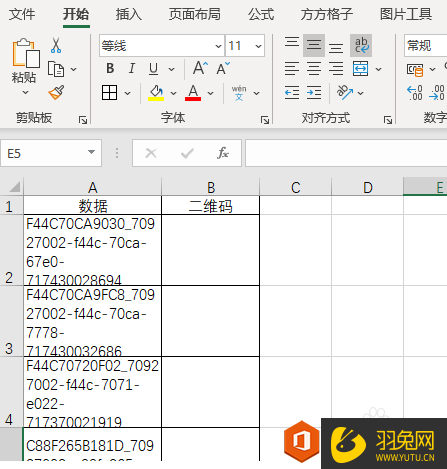447x469 pixels.
Task: Switch to the 图片工具 tab
Action: [x=406, y=14]
